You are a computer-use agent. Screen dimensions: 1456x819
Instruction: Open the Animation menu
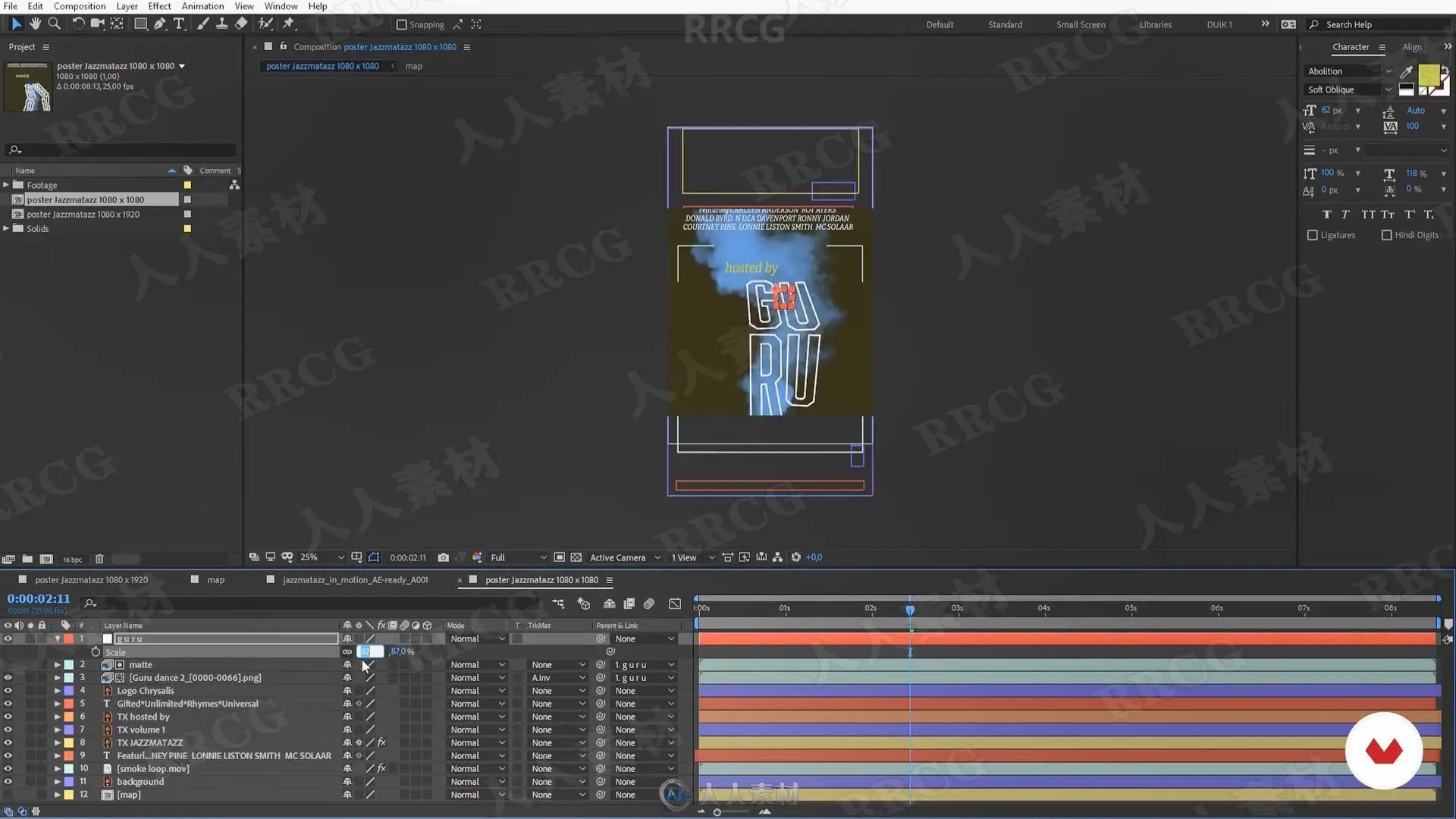tap(202, 6)
